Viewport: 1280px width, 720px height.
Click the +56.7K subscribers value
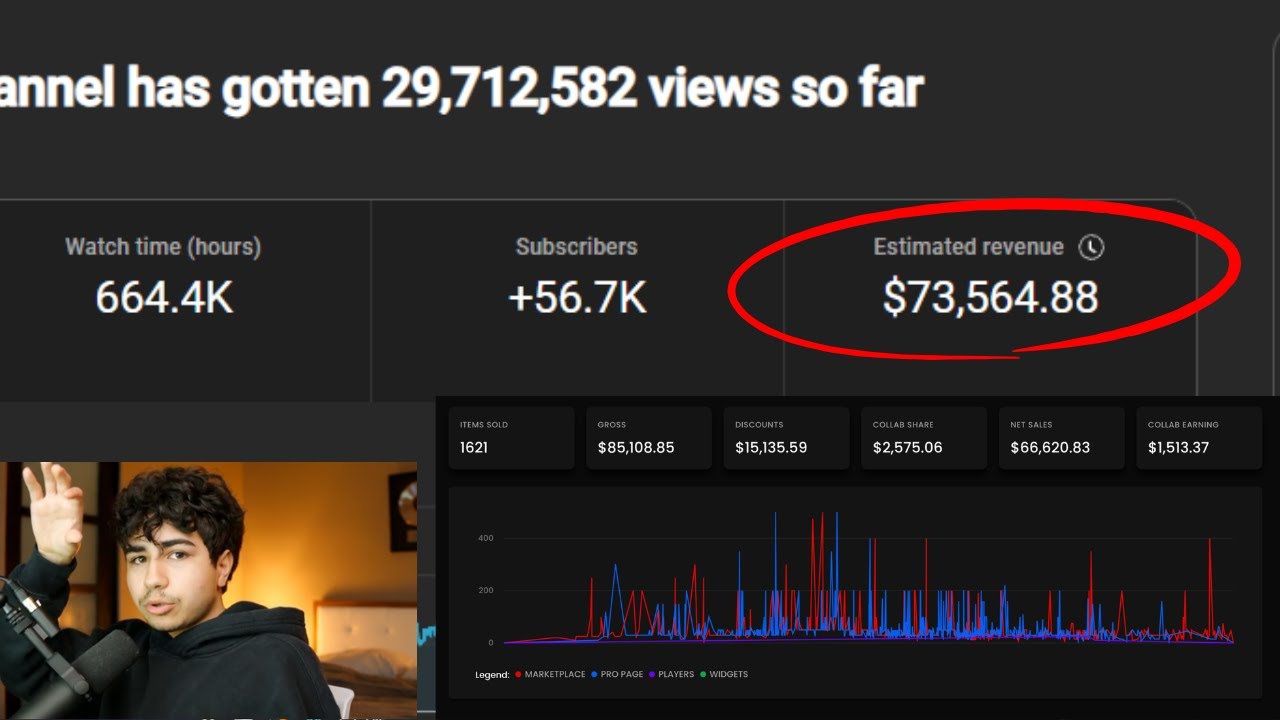click(x=577, y=297)
